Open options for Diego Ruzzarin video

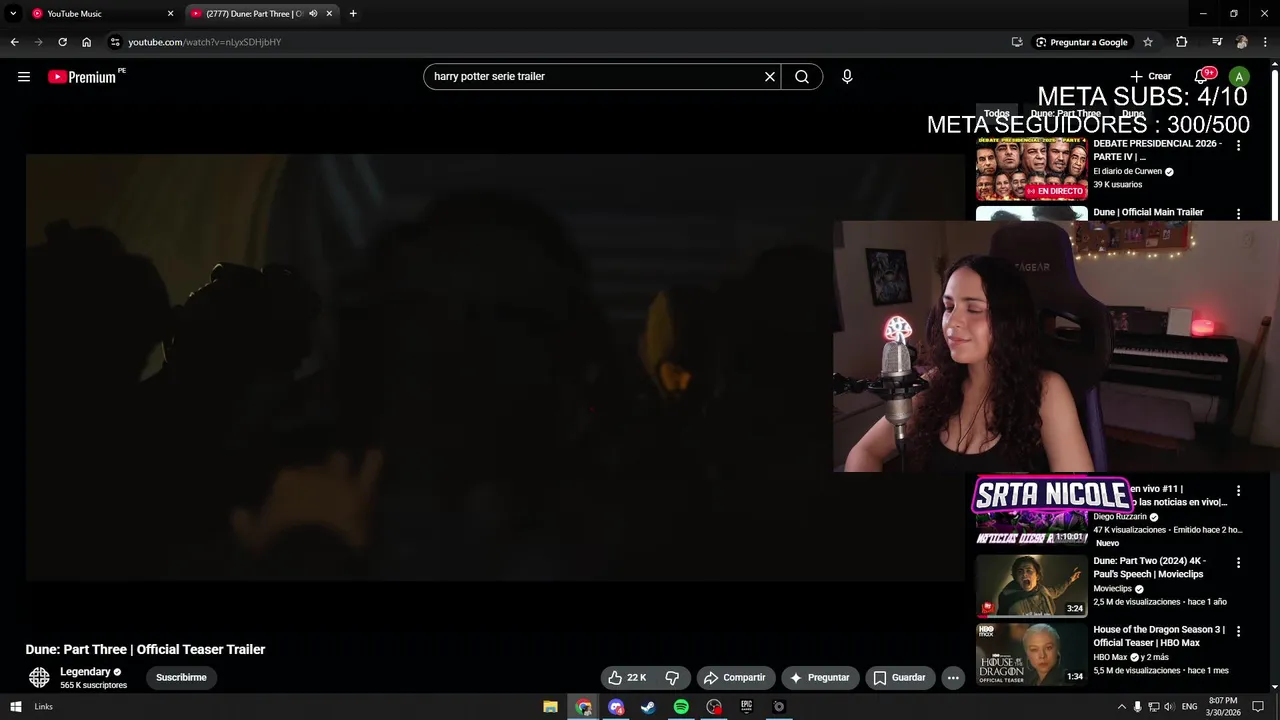[1238, 491]
